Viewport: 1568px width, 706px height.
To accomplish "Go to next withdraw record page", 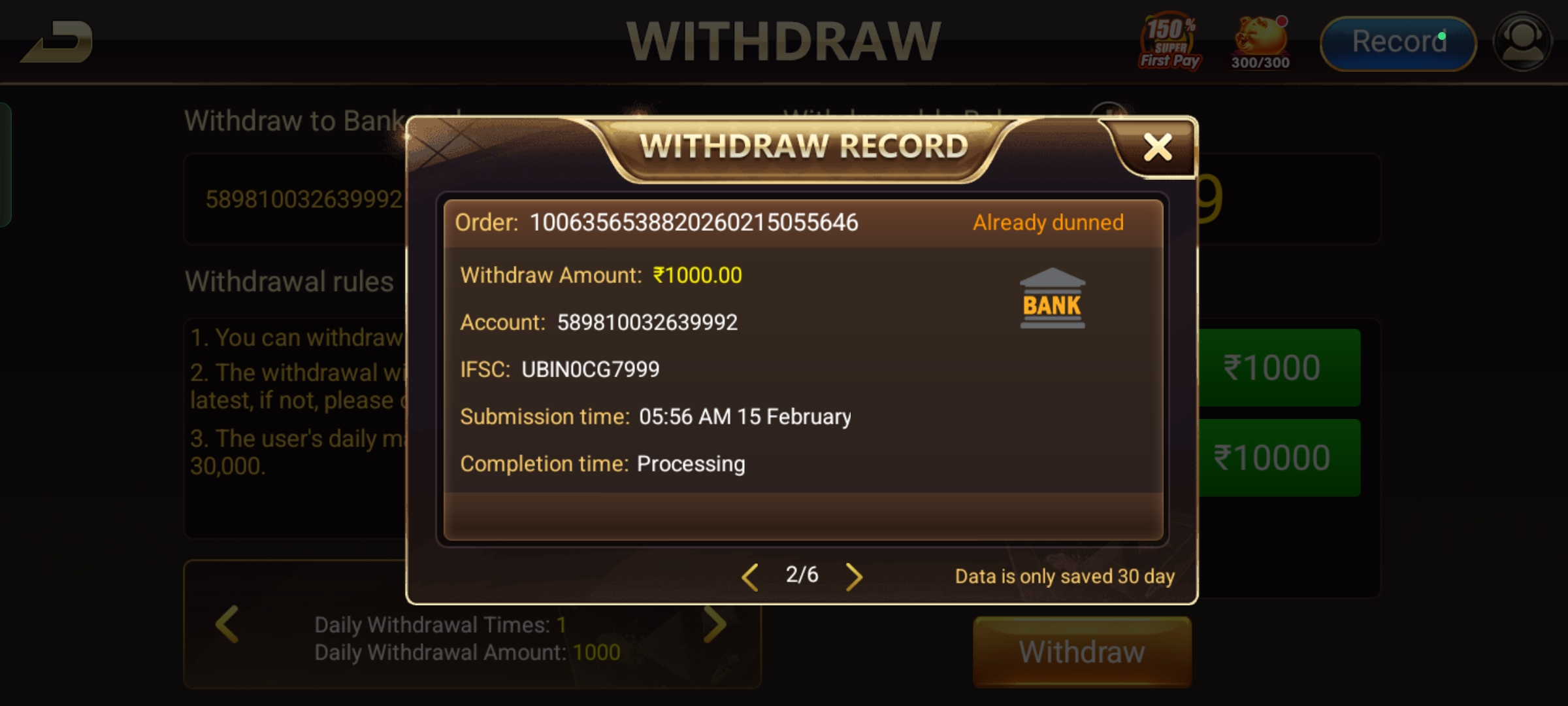I will [854, 577].
